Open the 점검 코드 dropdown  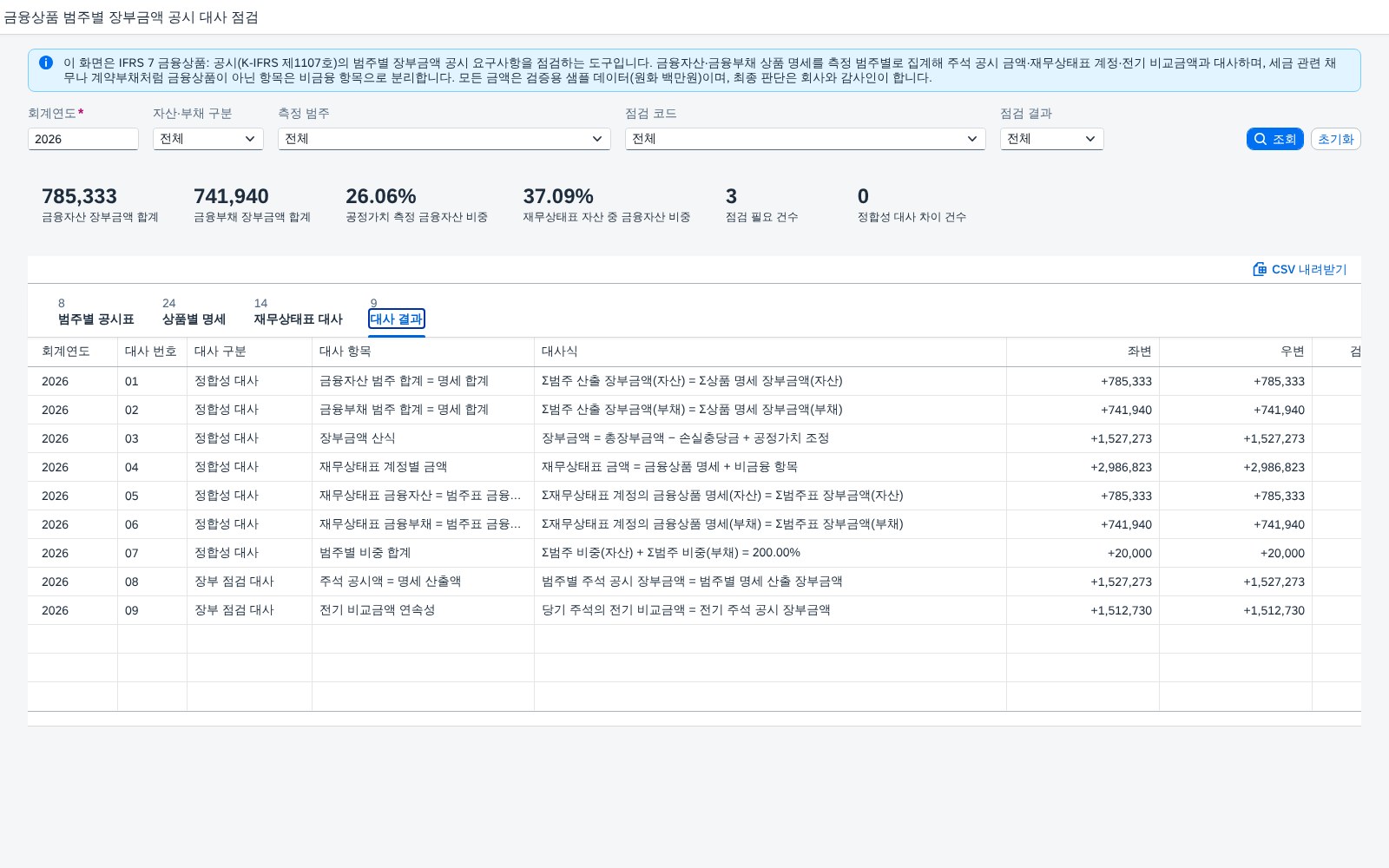pyautogui.click(x=805, y=139)
